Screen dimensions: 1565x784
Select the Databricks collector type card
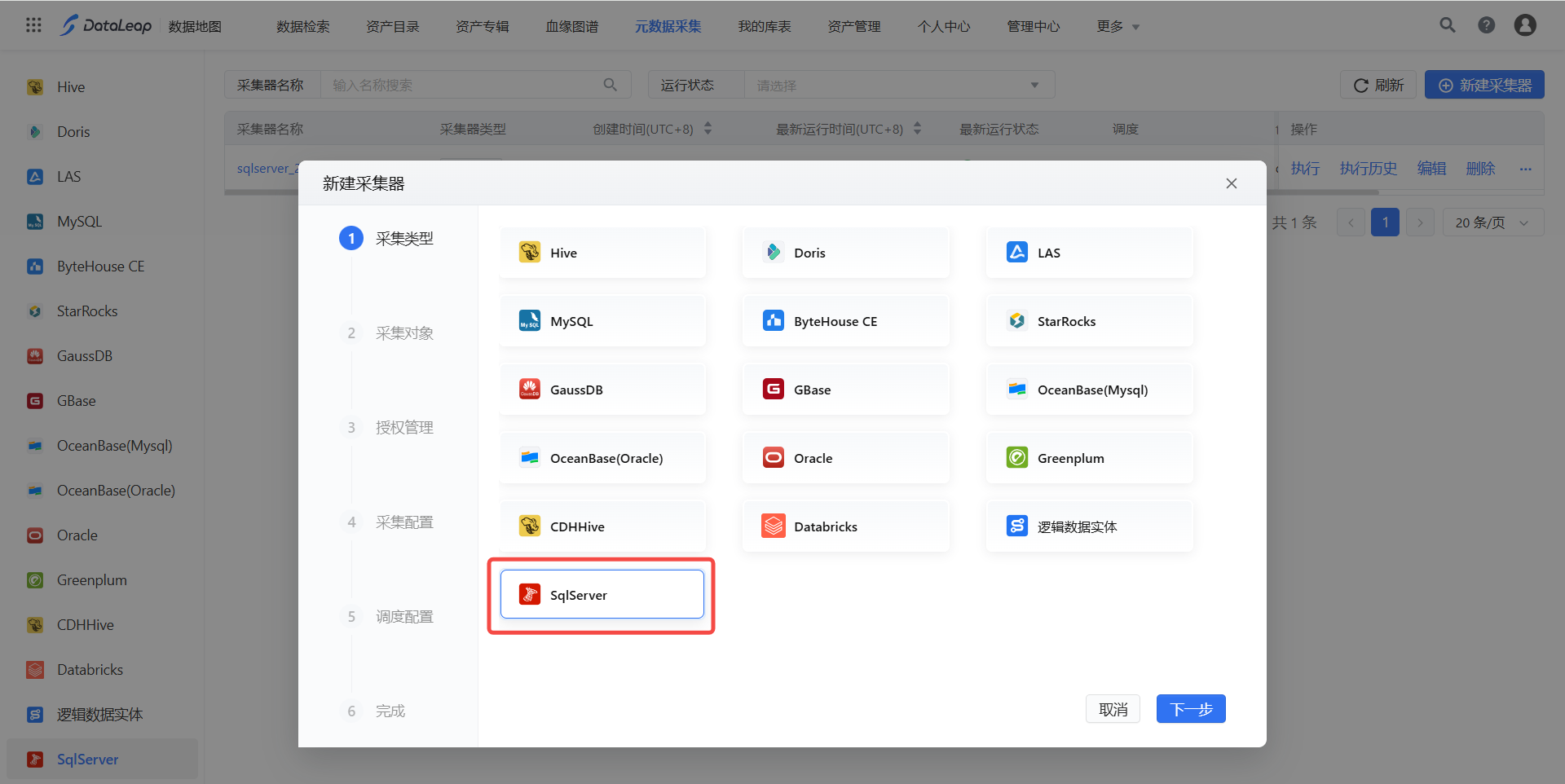[x=845, y=526]
